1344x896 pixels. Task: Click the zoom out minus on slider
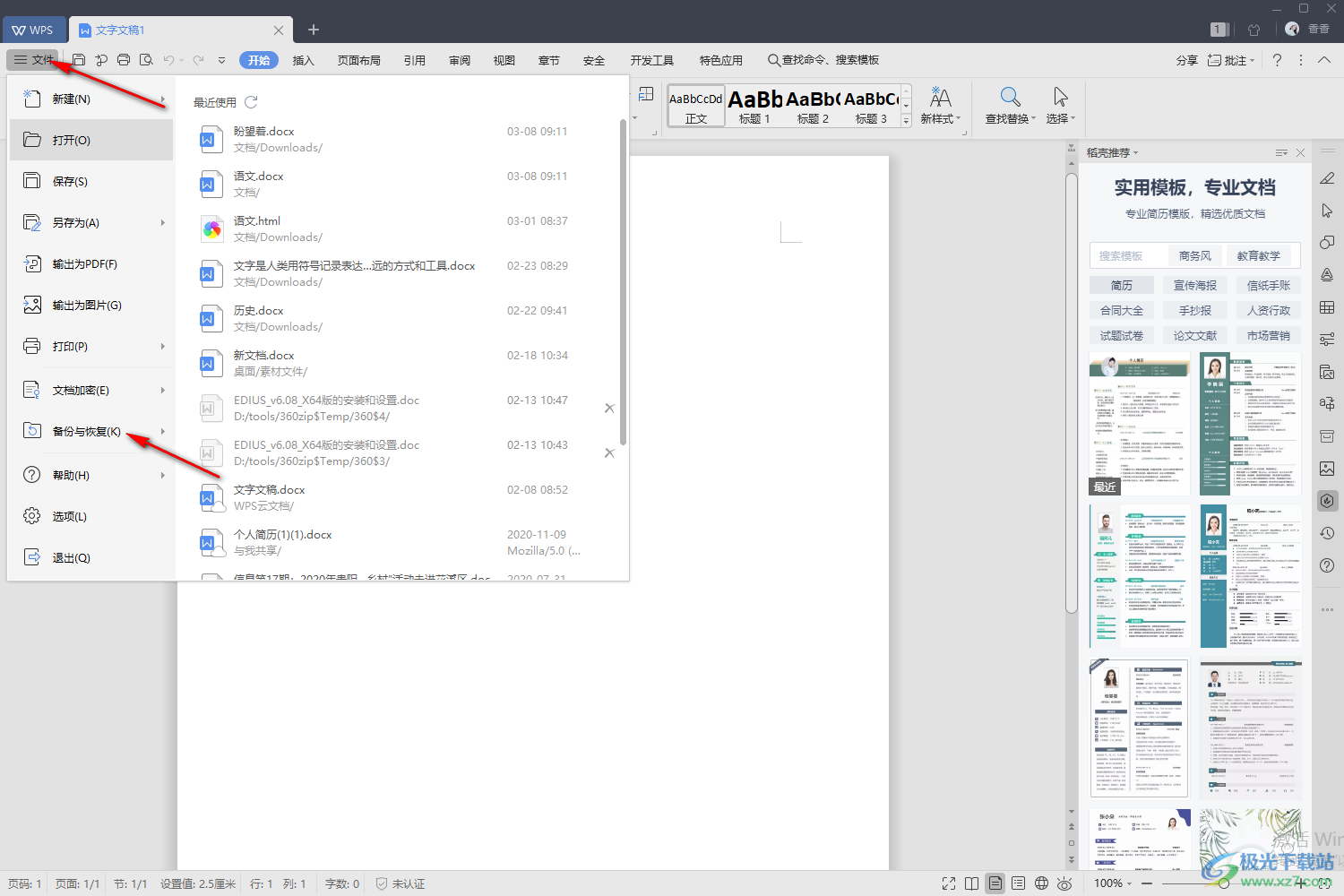coord(1147,883)
